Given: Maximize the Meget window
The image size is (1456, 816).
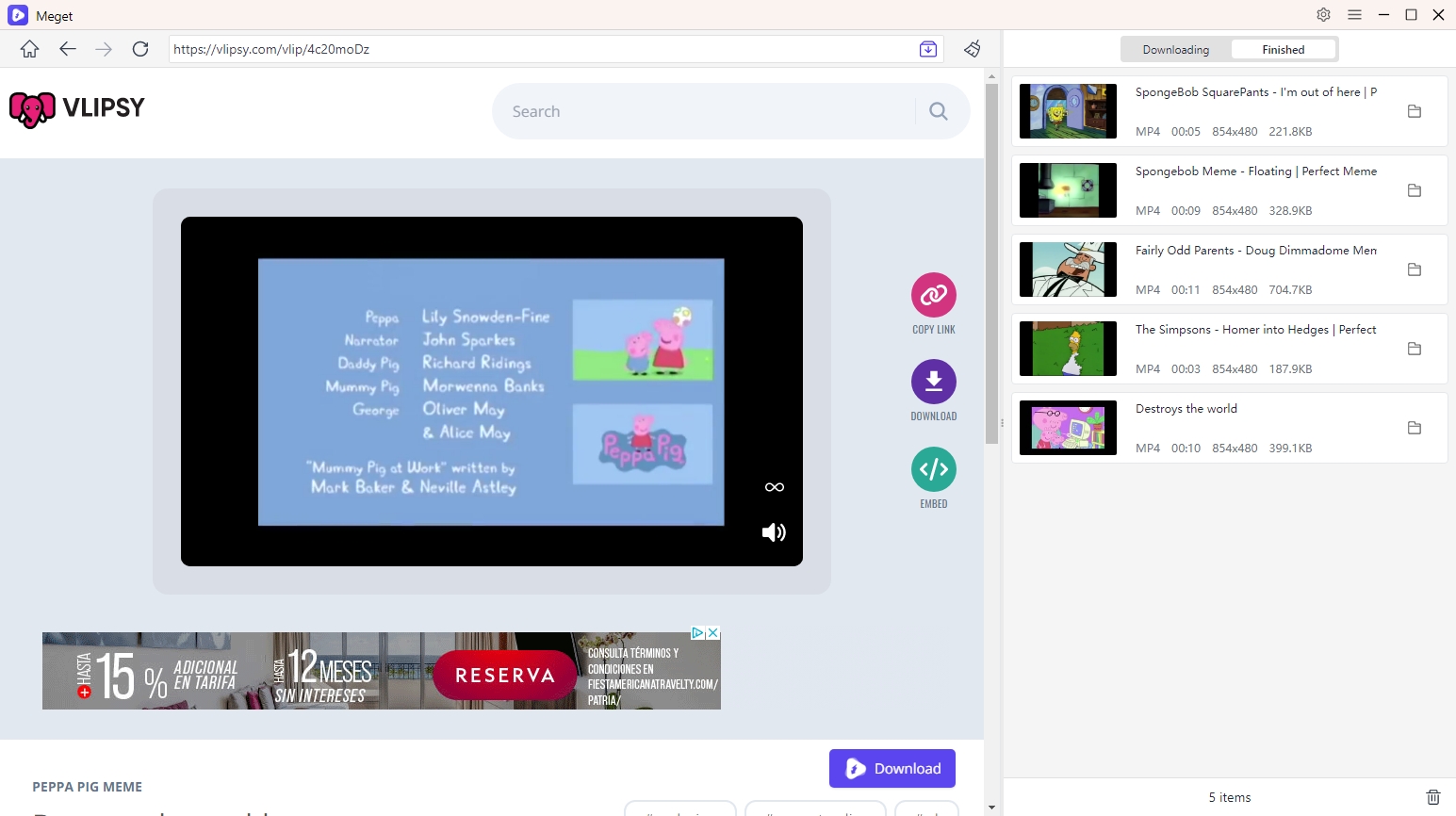Looking at the screenshot, I should click(1411, 15).
